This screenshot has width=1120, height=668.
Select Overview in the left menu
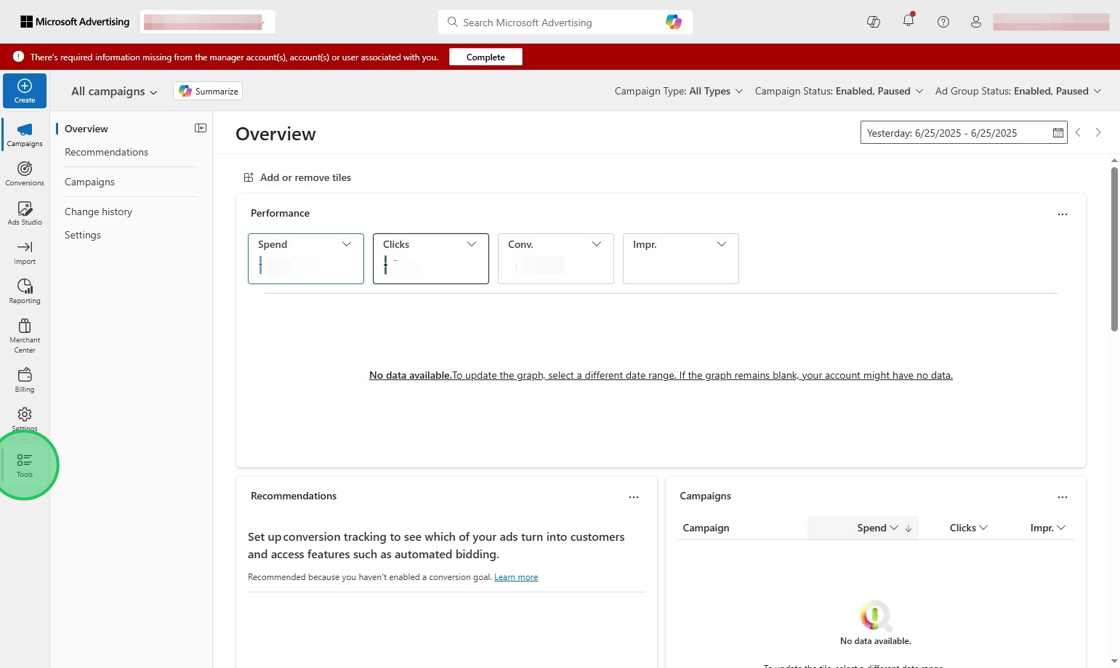point(86,129)
